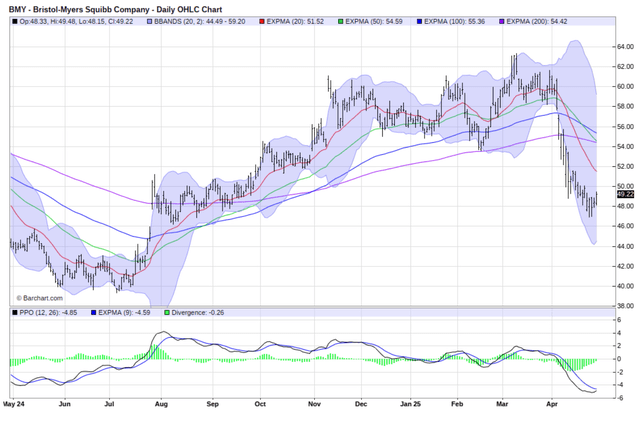Screen dimensions: 640x427
Task: Click the 42.00 price axis label
Action: coord(625,266)
